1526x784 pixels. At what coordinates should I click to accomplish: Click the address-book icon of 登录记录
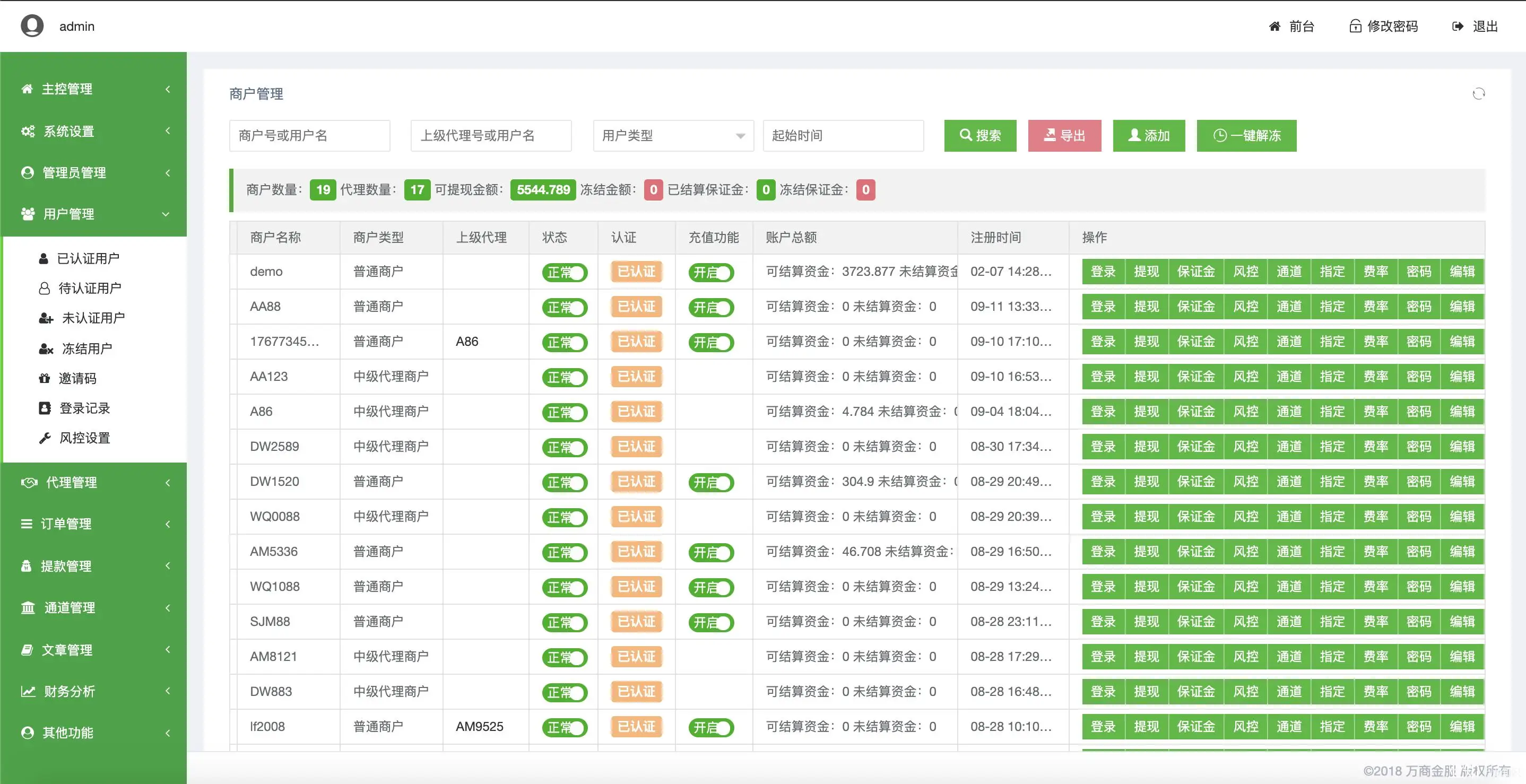(x=45, y=408)
